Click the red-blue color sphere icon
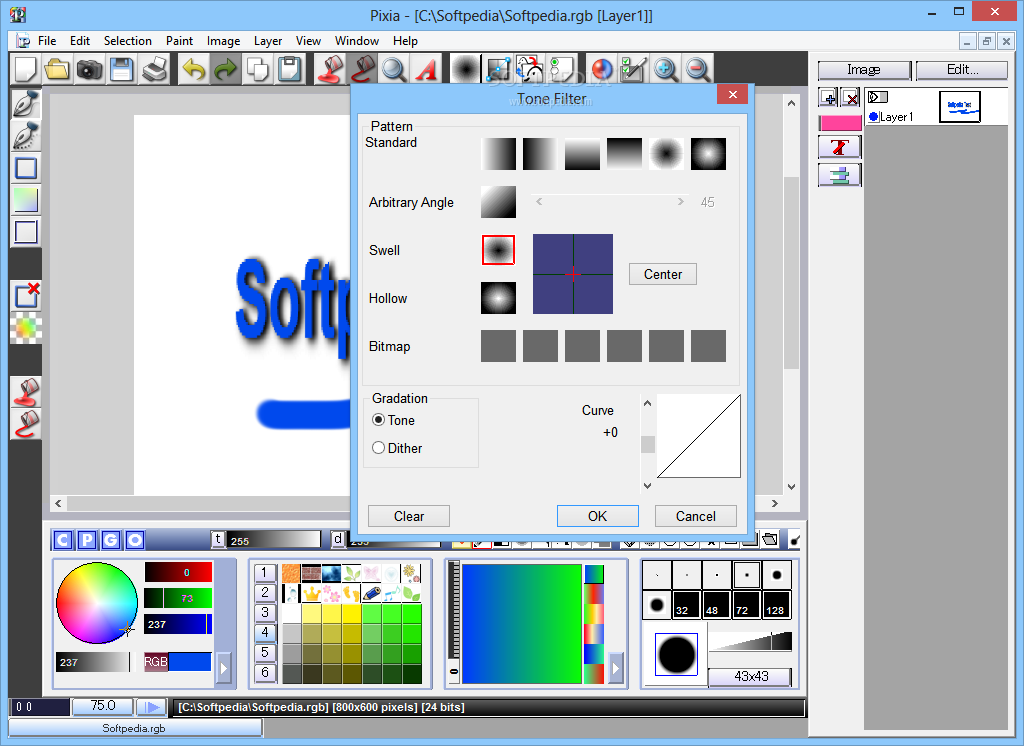Image resolution: width=1024 pixels, height=746 pixels. point(601,69)
